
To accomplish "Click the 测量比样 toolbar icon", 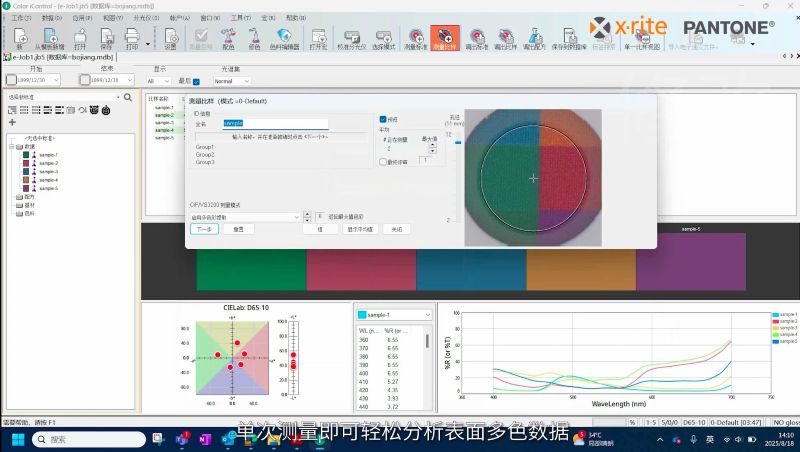I will 444,39.
